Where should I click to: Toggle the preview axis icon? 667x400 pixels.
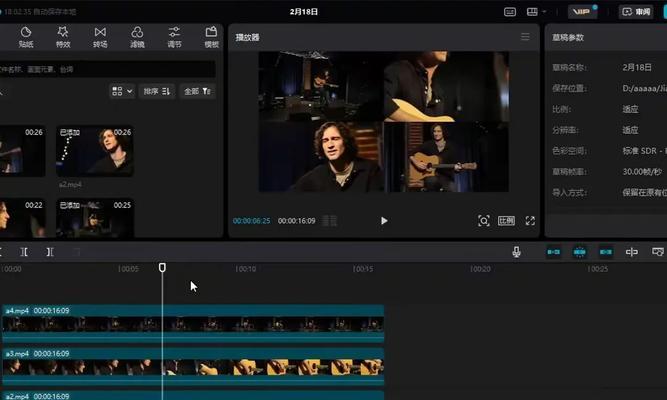[x=632, y=252]
